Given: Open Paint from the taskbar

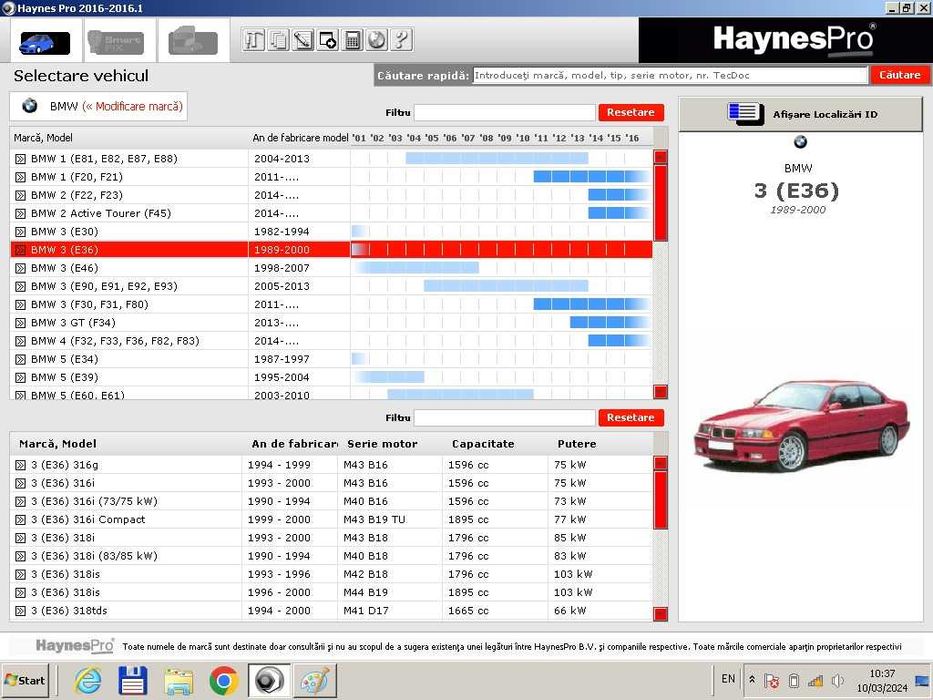Looking at the screenshot, I should tap(315, 680).
